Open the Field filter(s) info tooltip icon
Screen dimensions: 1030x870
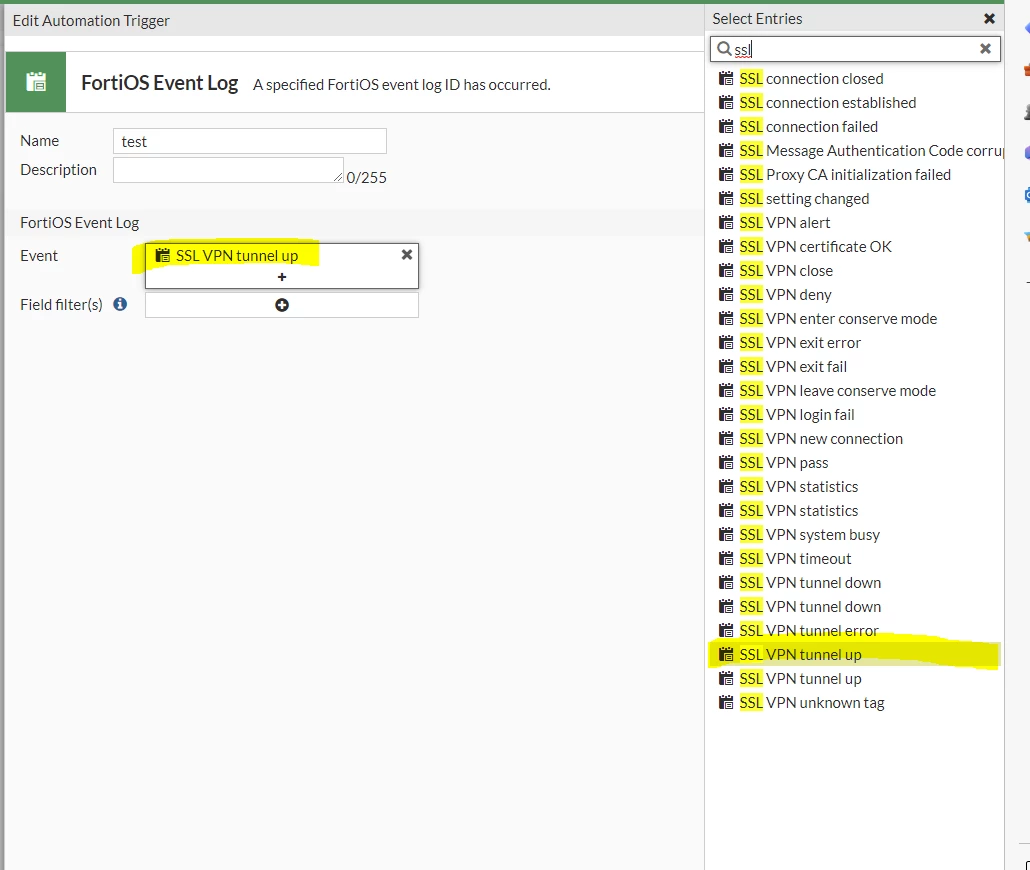[x=120, y=304]
